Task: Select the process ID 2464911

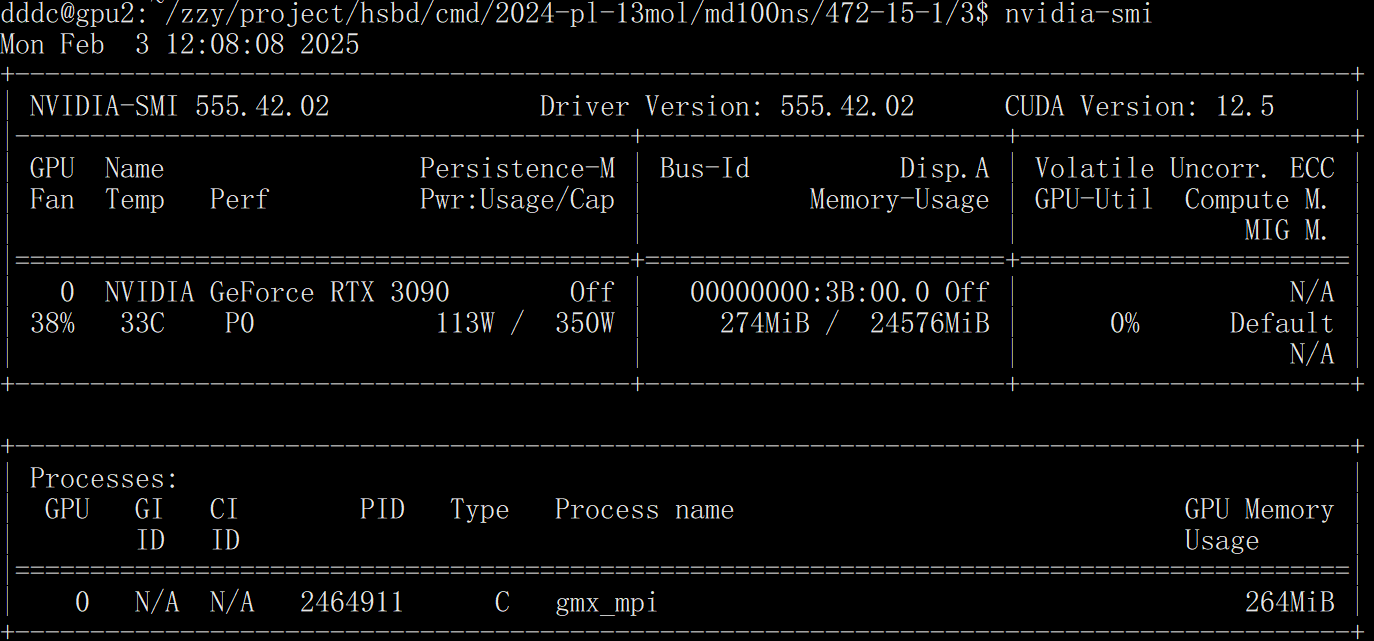Action: click(x=352, y=603)
